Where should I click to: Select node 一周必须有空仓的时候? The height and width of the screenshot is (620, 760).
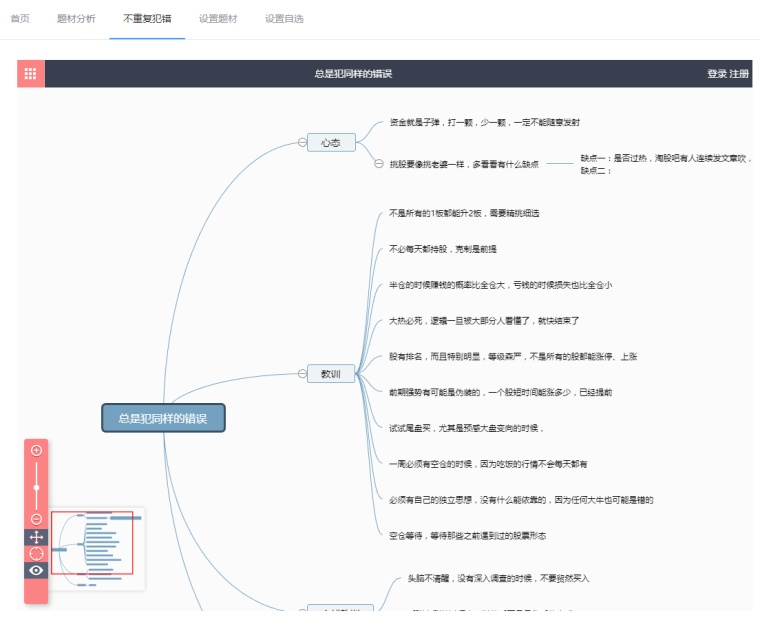[488, 464]
